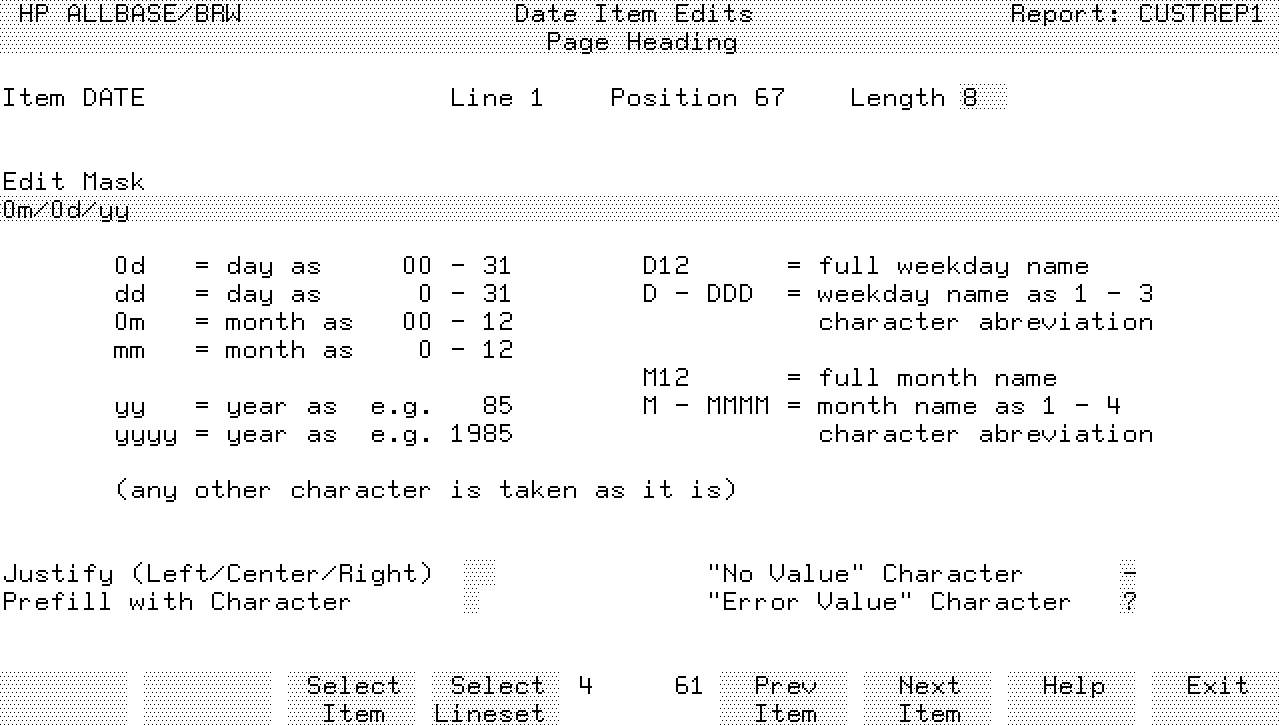The image size is (1279, 725).
Task: Select the Page Heading subtitle
Action: 641,42
